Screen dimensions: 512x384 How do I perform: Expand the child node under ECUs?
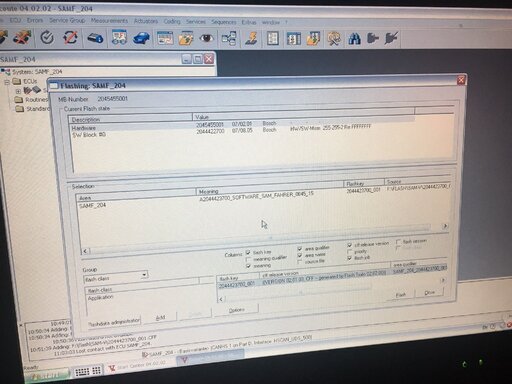pyautogui.click(x=18, y=91)
